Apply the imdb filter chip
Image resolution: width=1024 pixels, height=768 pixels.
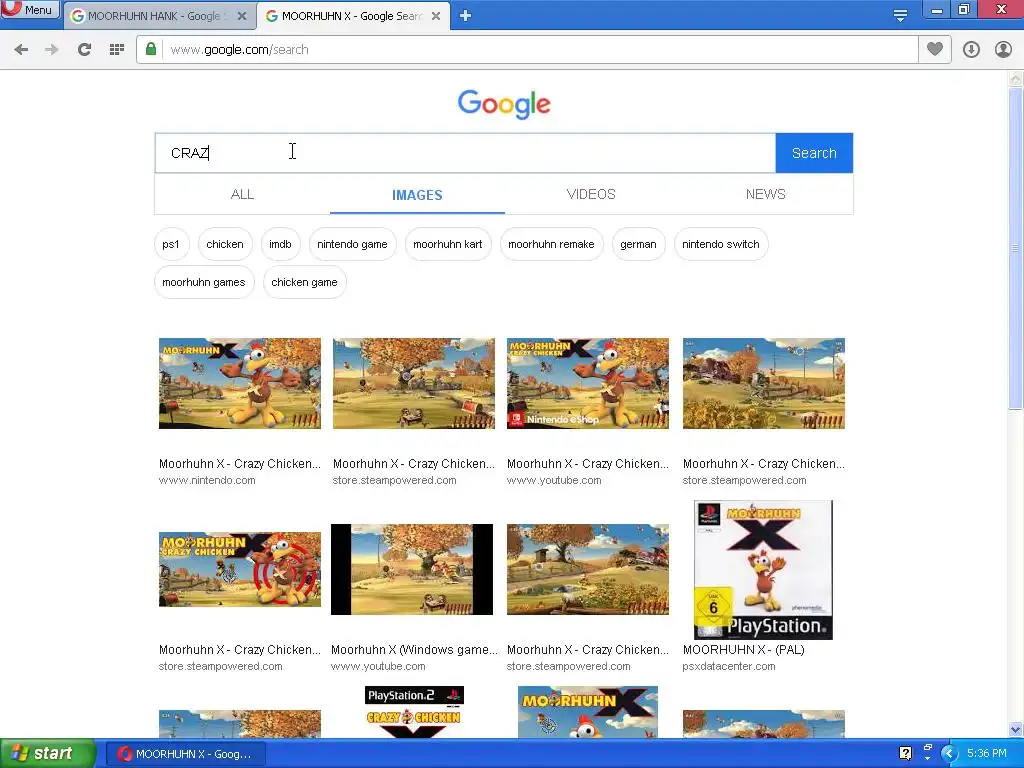click(280, 244)
